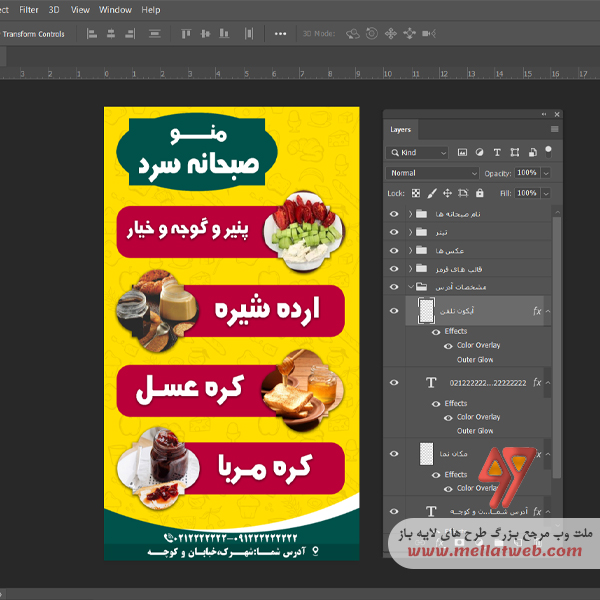600x600 pixels.
Task: Click prevent artboard auto-nesting lock icon
Action: (x=463, y=193)
